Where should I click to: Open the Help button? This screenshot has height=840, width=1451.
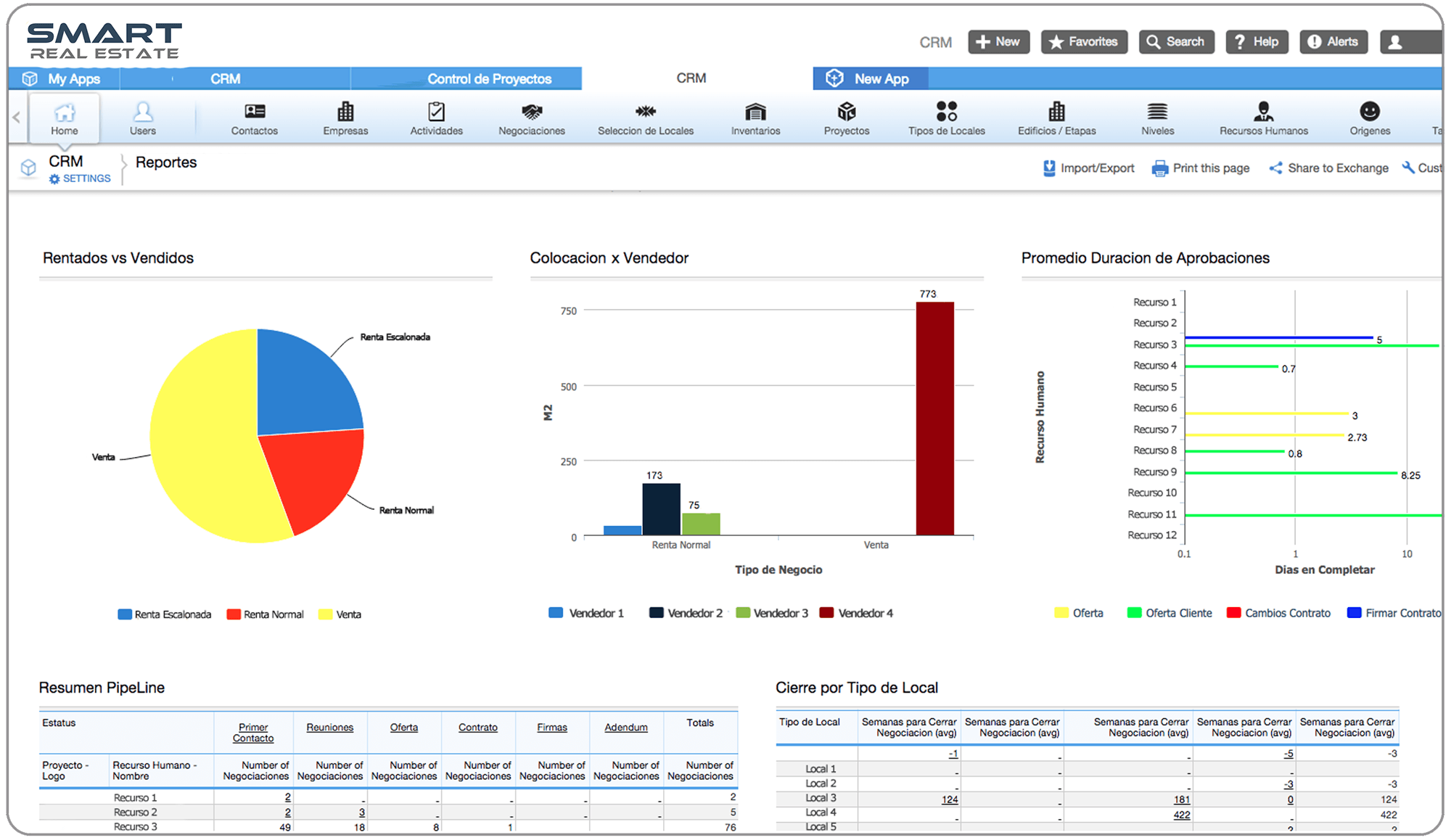point(1257,42)
